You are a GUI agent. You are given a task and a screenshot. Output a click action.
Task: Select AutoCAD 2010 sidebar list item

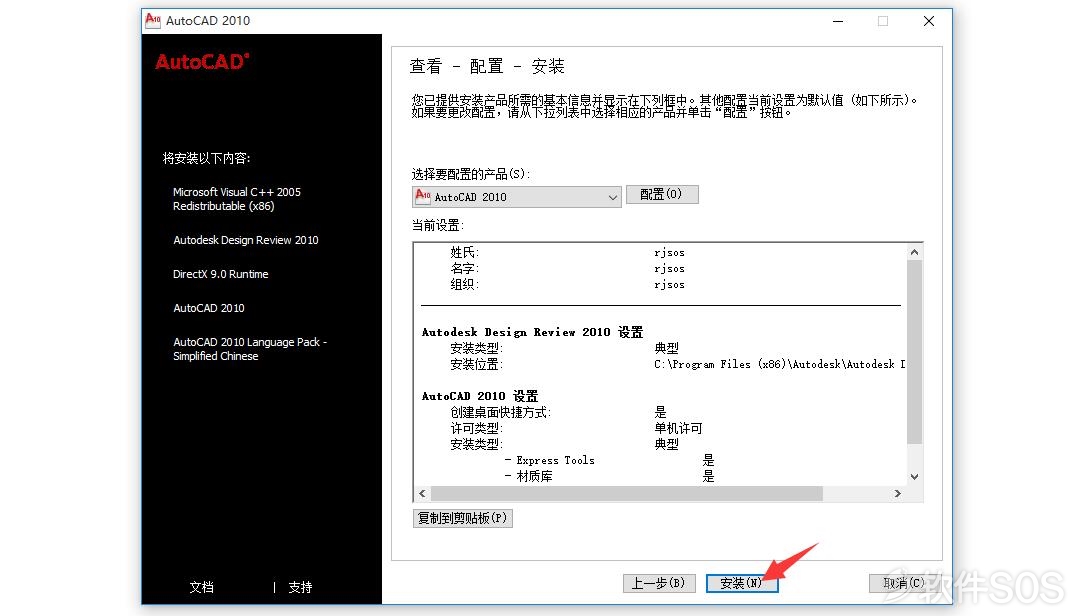[209, 308]
